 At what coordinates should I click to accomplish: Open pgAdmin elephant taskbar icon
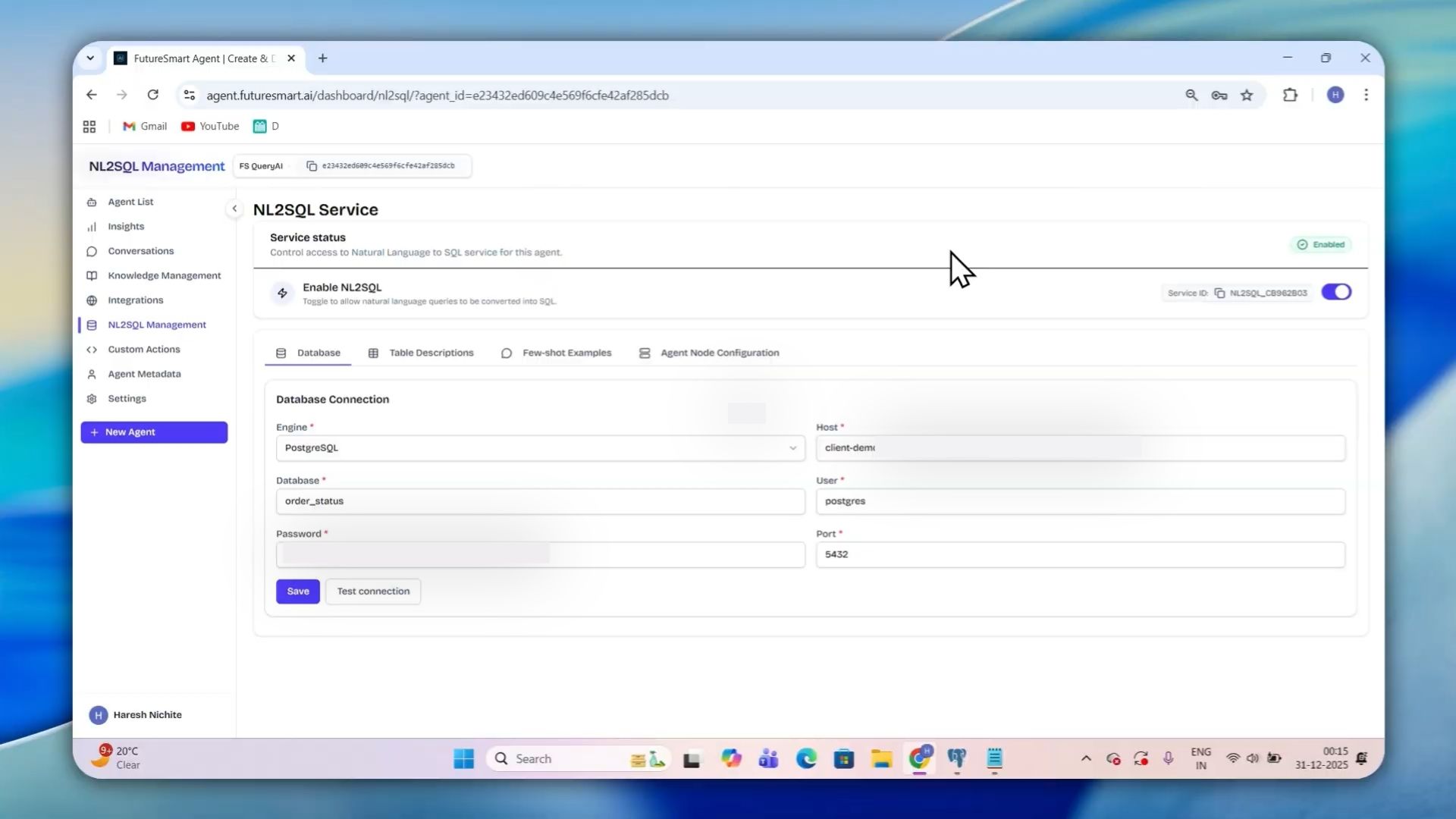(957, 758)
